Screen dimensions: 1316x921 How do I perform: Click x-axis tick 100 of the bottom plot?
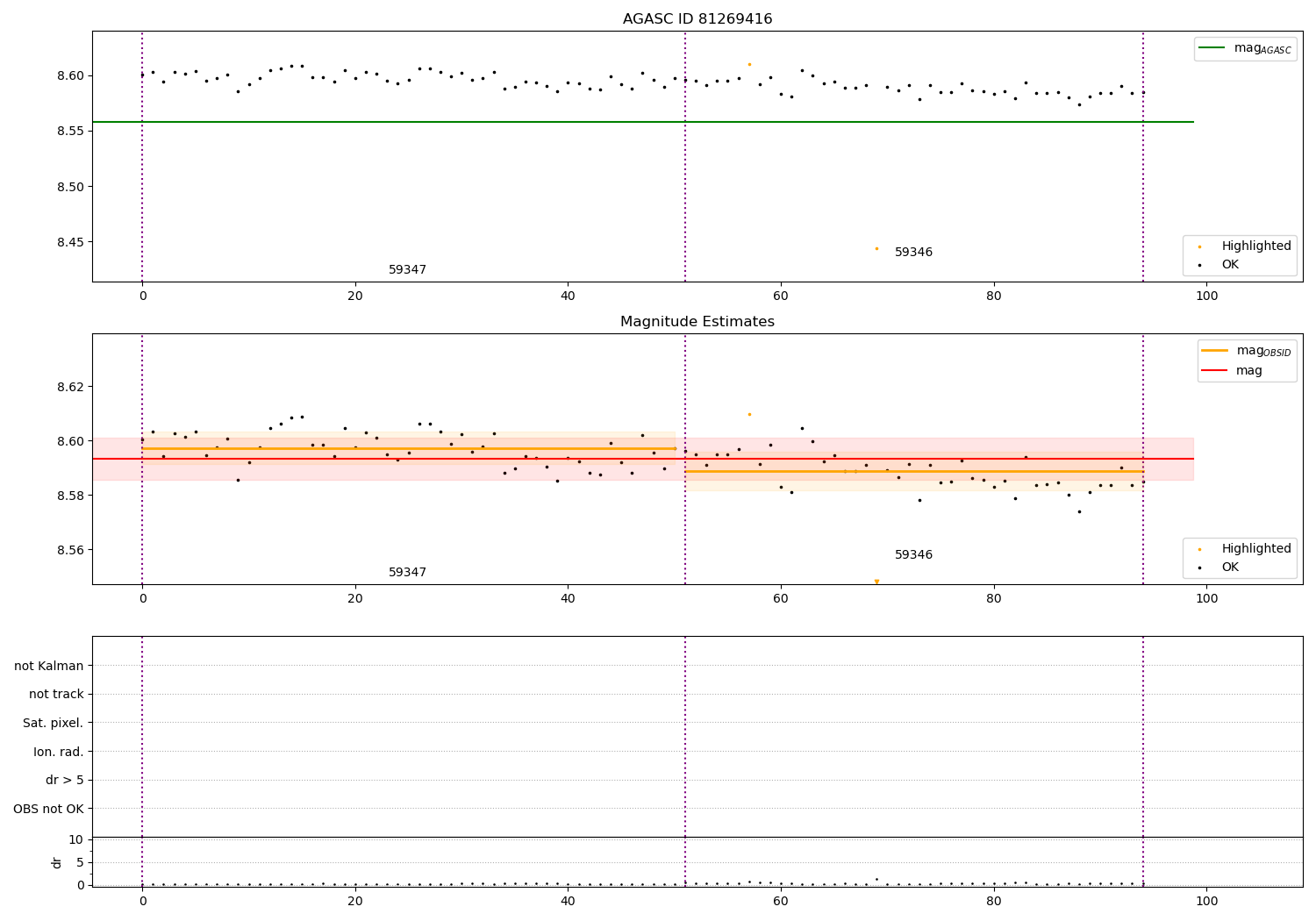click(x=1206, y=901)
